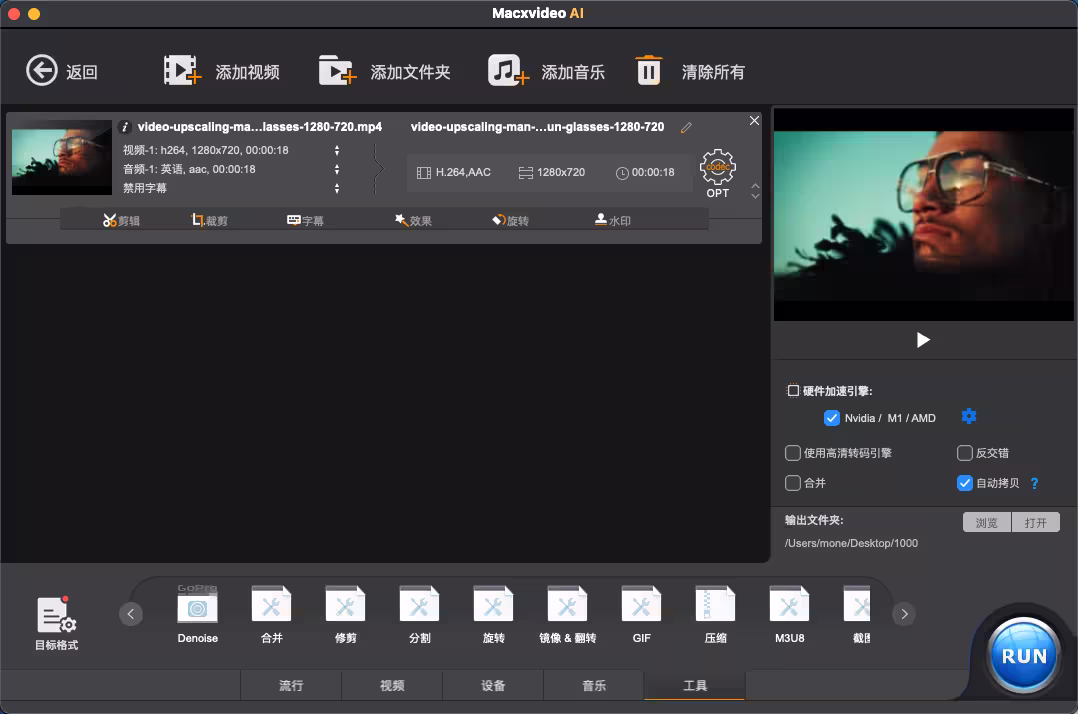Click the 1280x720 output resolution label

(x=551, y=172)
